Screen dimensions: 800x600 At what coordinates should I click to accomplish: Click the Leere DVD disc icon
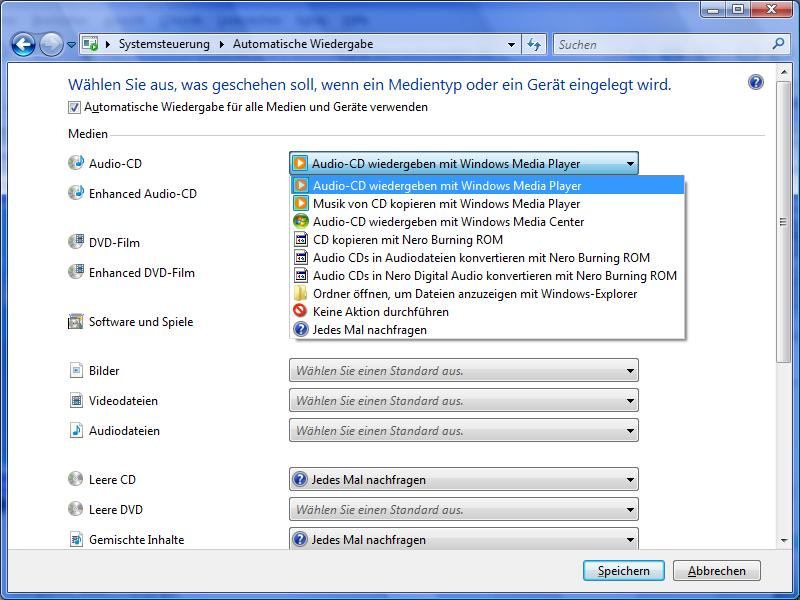pyautogui.click(x=76, y=509)
